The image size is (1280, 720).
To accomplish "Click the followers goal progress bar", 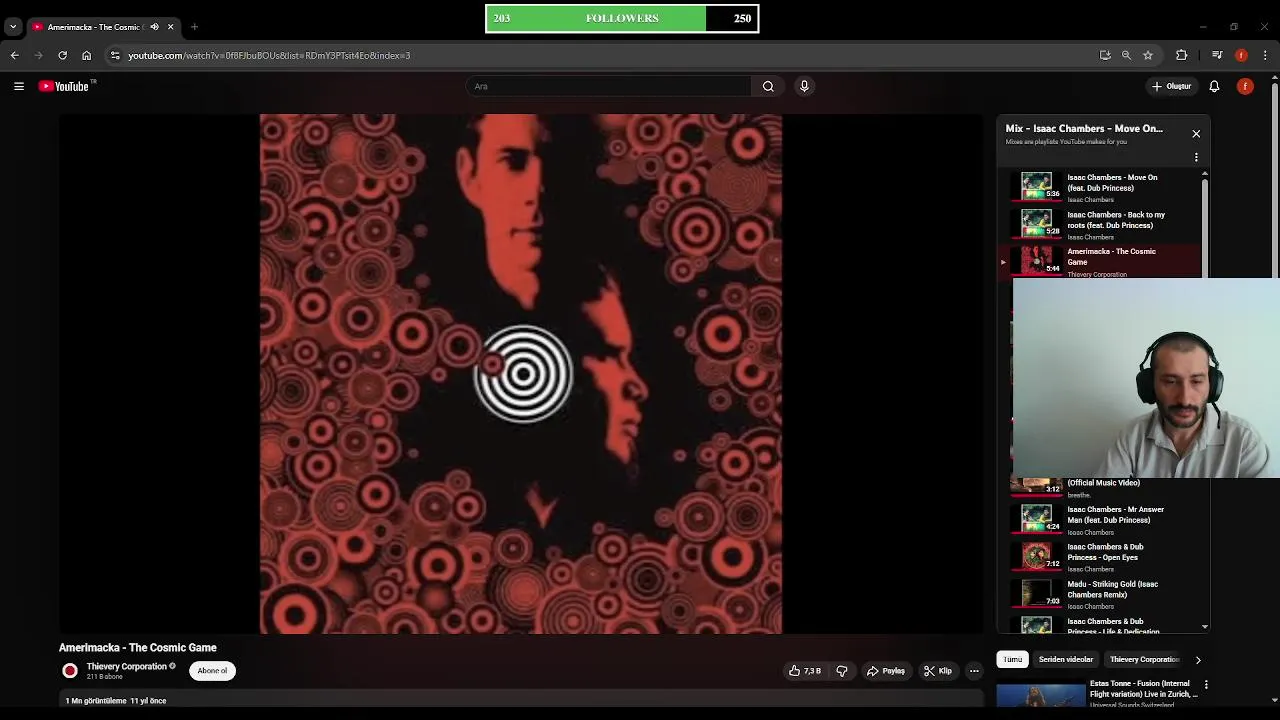I will tap(622, 18).
